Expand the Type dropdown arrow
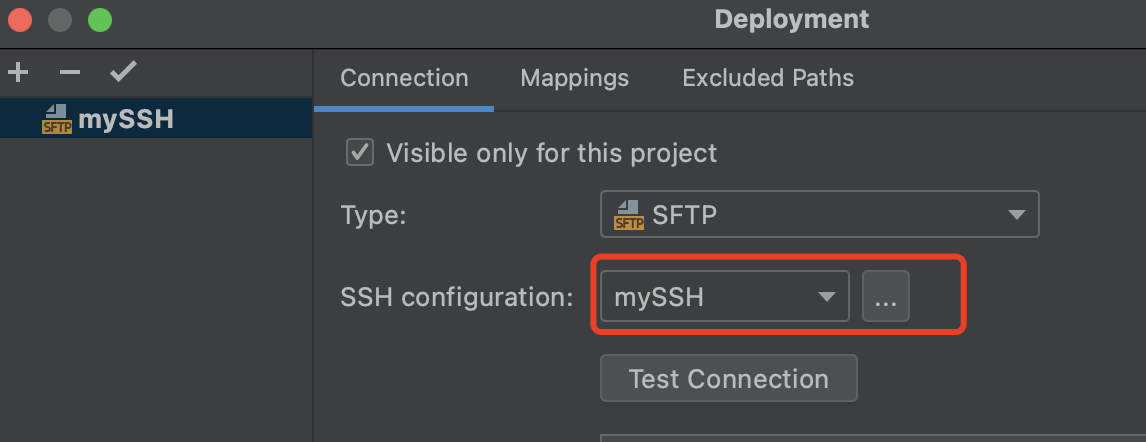 coord(1016,215)
